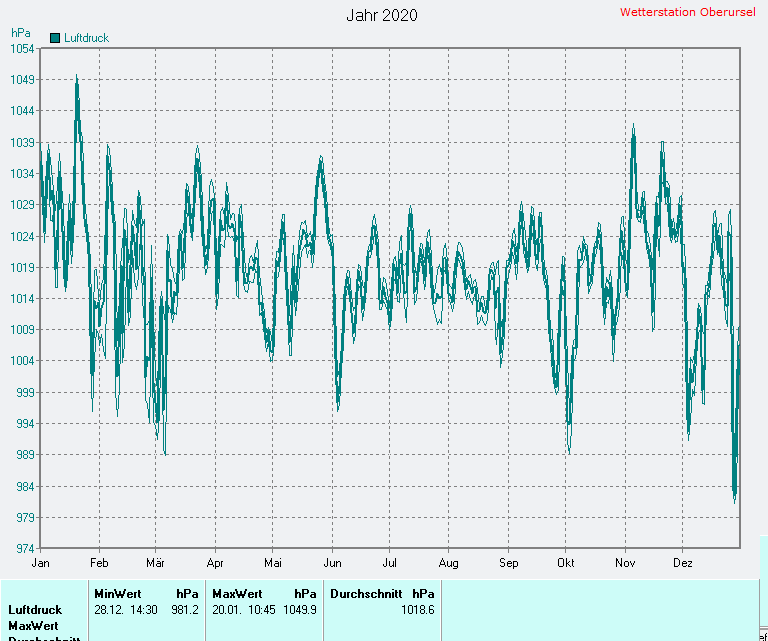Click the 974 y-axis value
The height and width of the screenshot is (641, 768).
(25, 548)
